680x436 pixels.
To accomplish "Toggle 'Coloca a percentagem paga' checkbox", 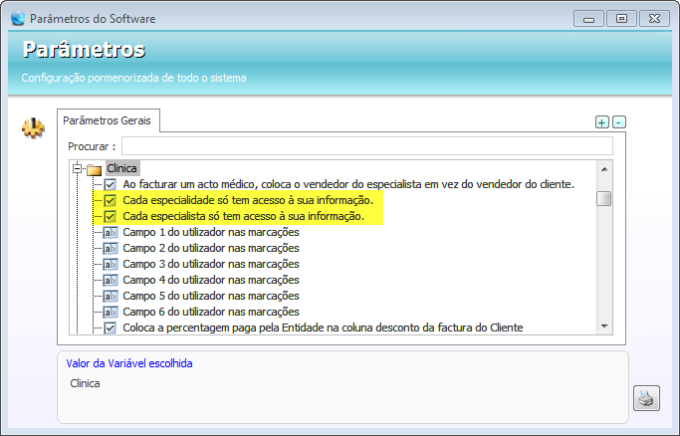I will (110, 328).
